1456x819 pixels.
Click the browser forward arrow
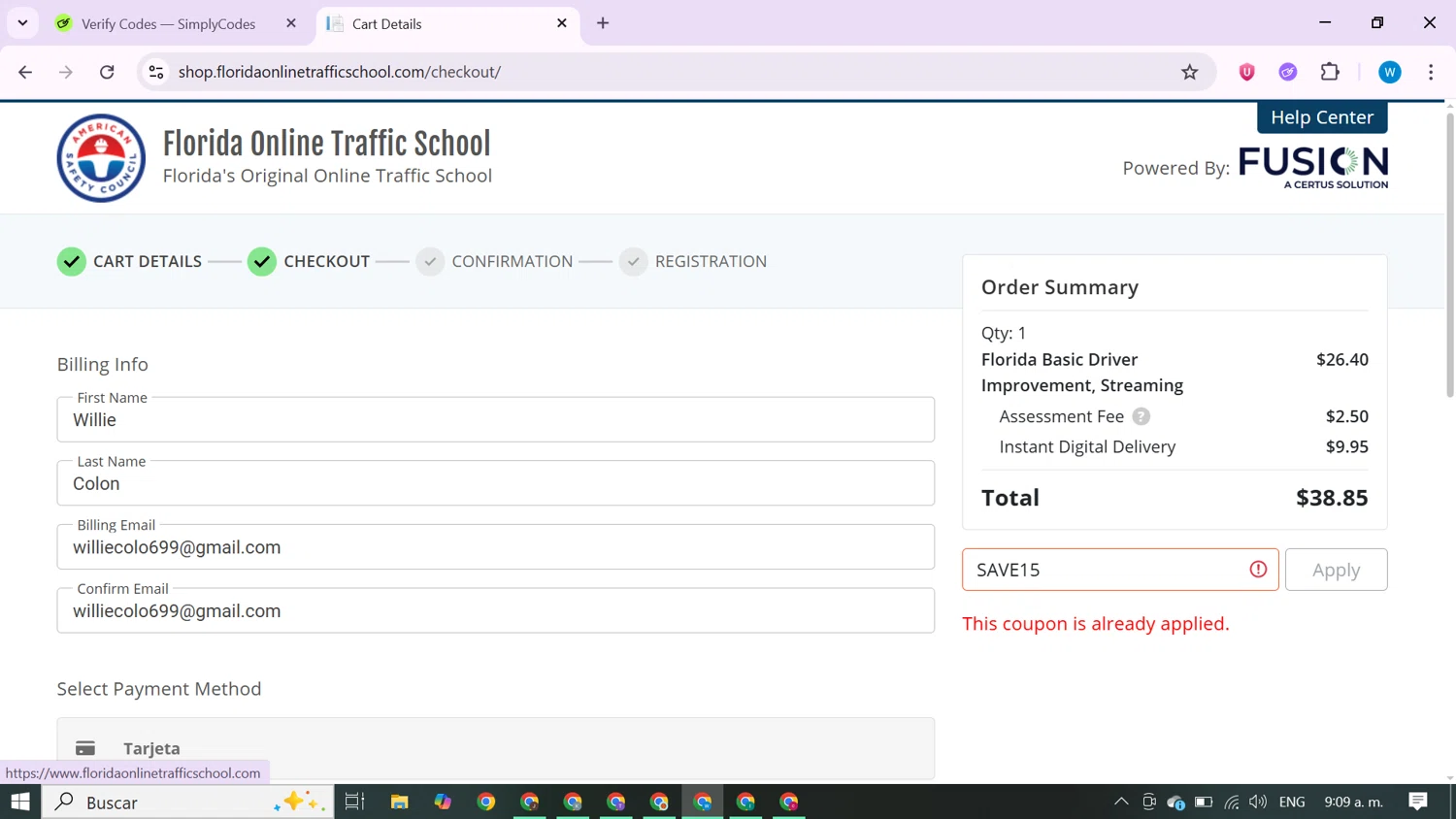pos(66,72)
